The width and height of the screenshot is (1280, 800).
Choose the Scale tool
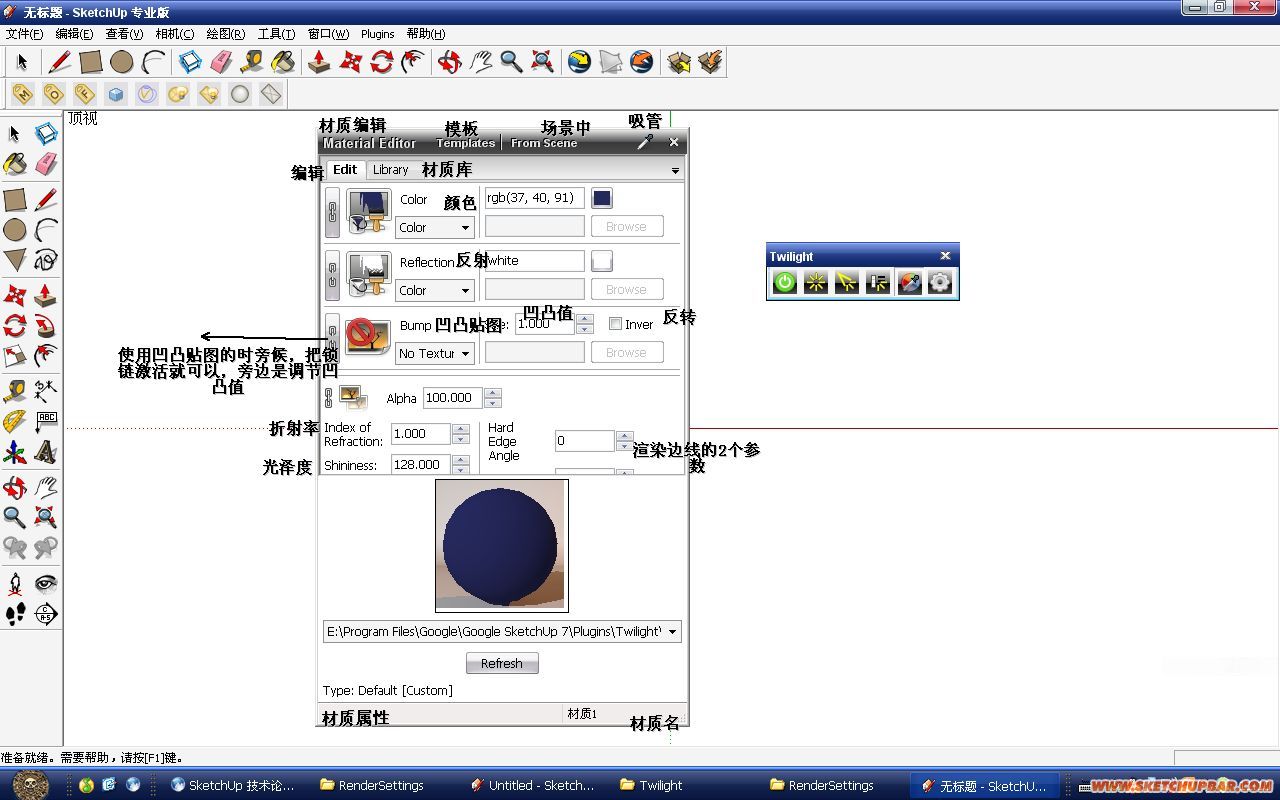pos(15,356)
